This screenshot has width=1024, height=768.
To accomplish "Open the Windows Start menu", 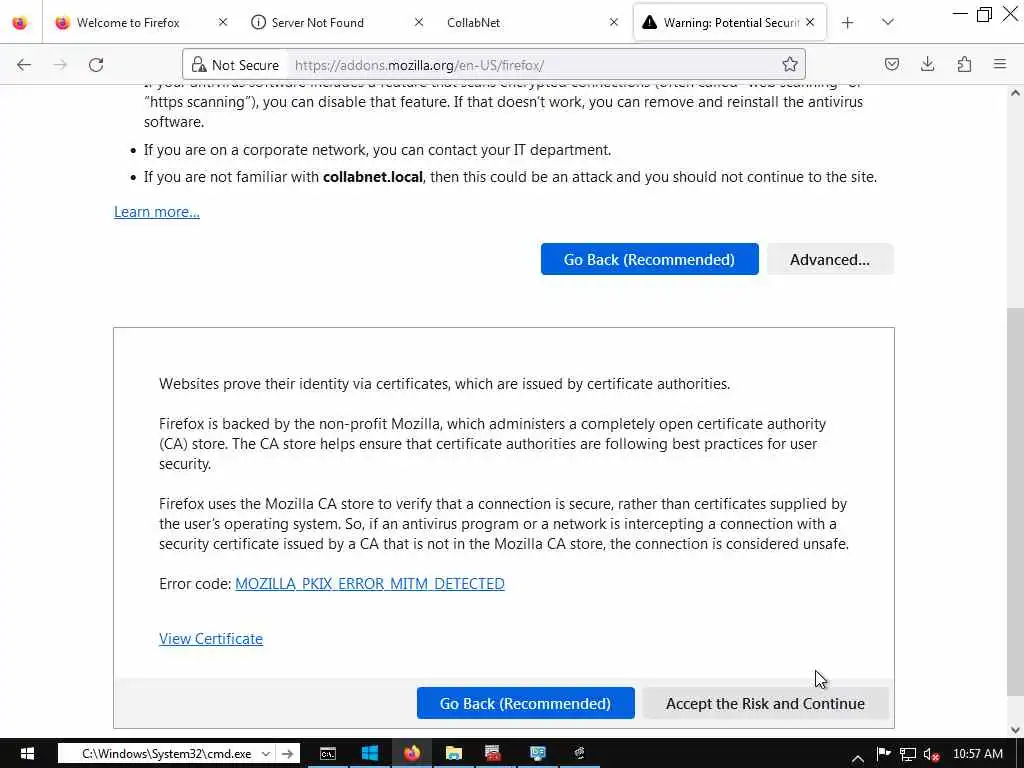I will (x=27, y=754).
